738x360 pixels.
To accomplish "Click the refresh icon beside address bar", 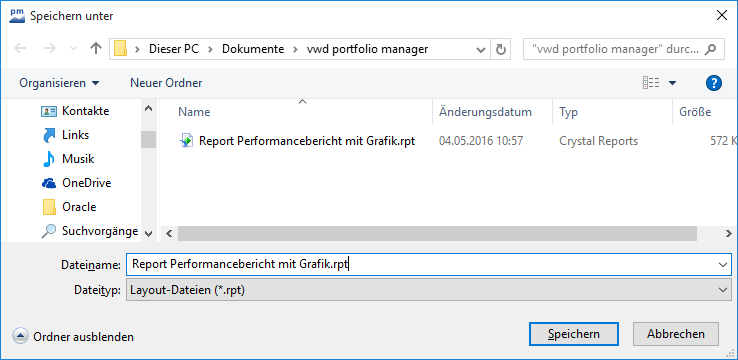I will click(501, 49).
